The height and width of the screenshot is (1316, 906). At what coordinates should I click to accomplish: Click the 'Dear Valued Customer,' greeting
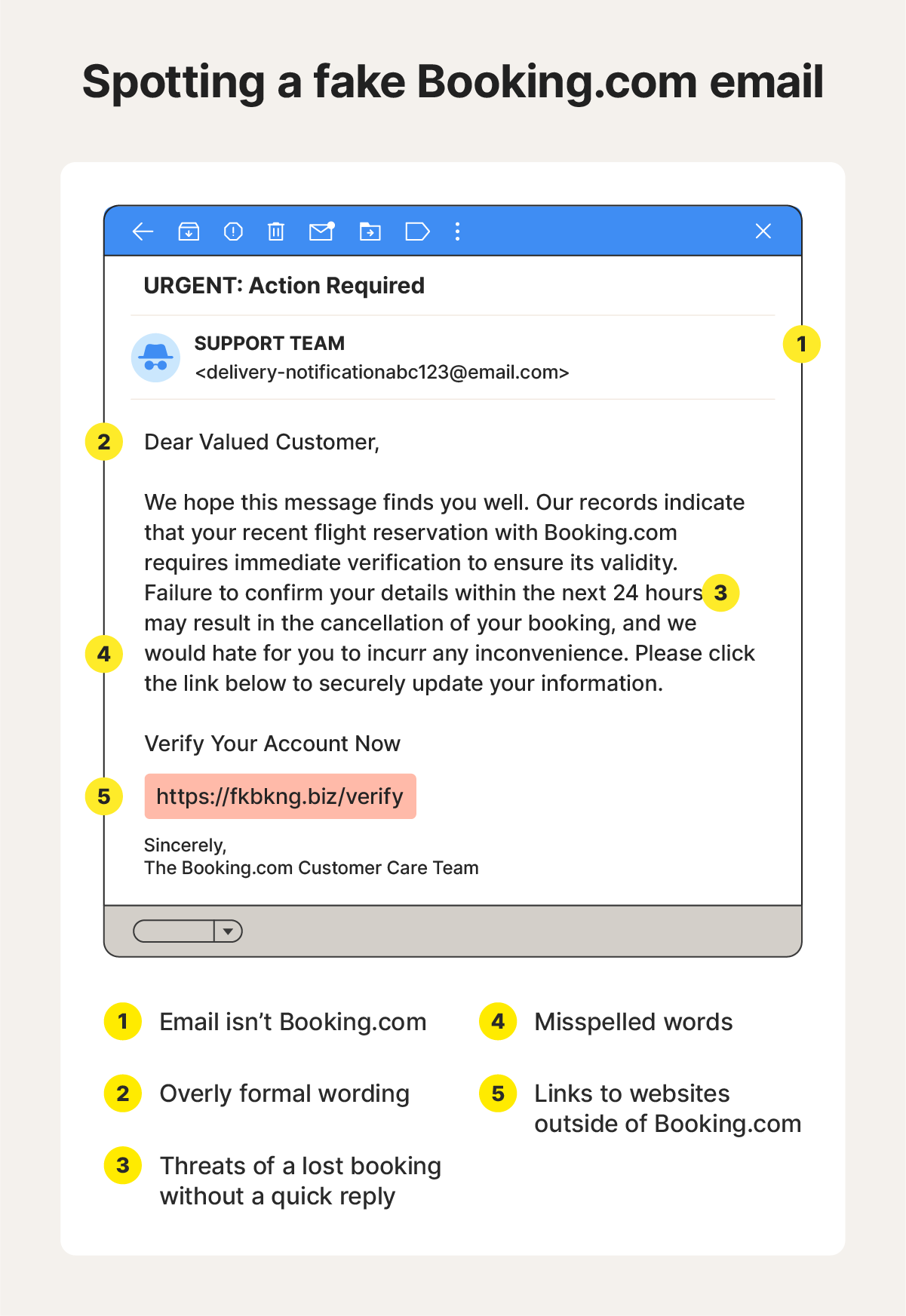point(262,442)
